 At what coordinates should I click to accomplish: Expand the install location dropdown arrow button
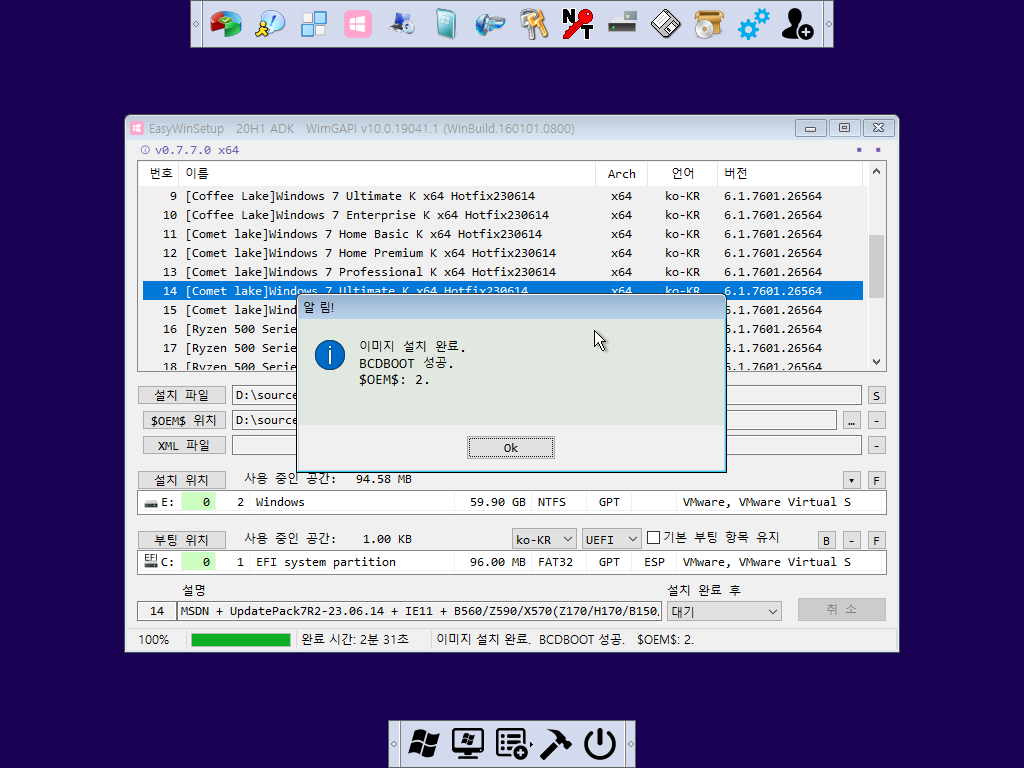(x=851, y=481)
